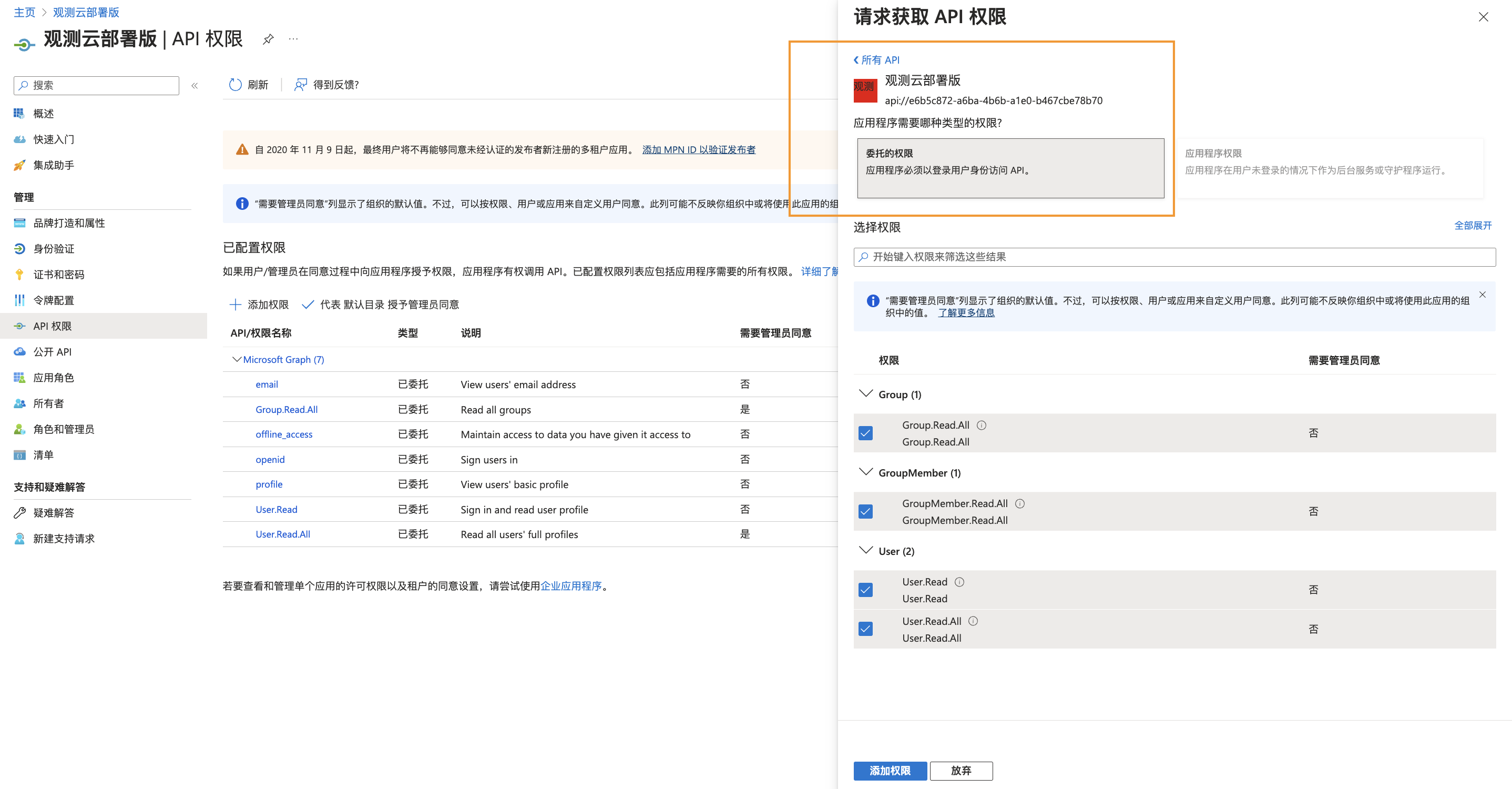Image resolution: width=1512 pixels, height=789 pixels.
Task: Click the 观测云部署版 breadcrumb link
Action: click(86, 12)
